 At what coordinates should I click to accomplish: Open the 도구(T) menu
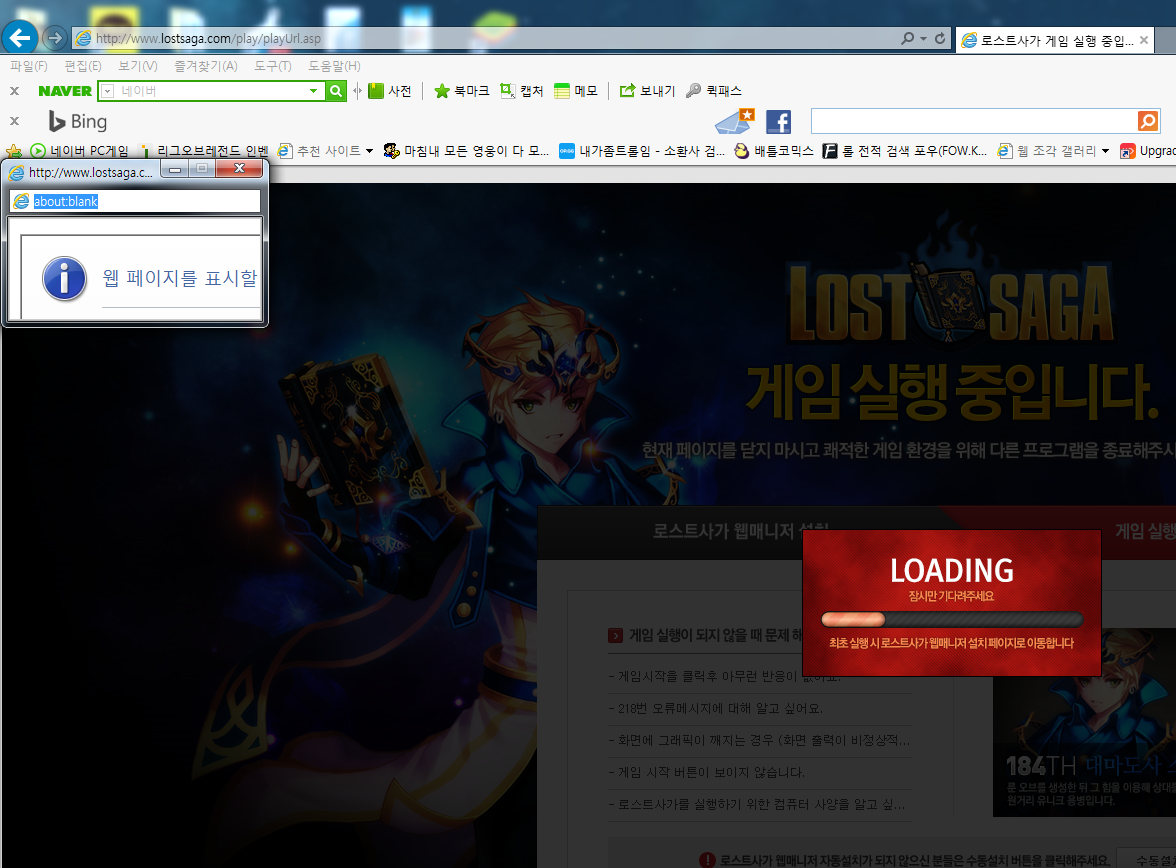272,66
